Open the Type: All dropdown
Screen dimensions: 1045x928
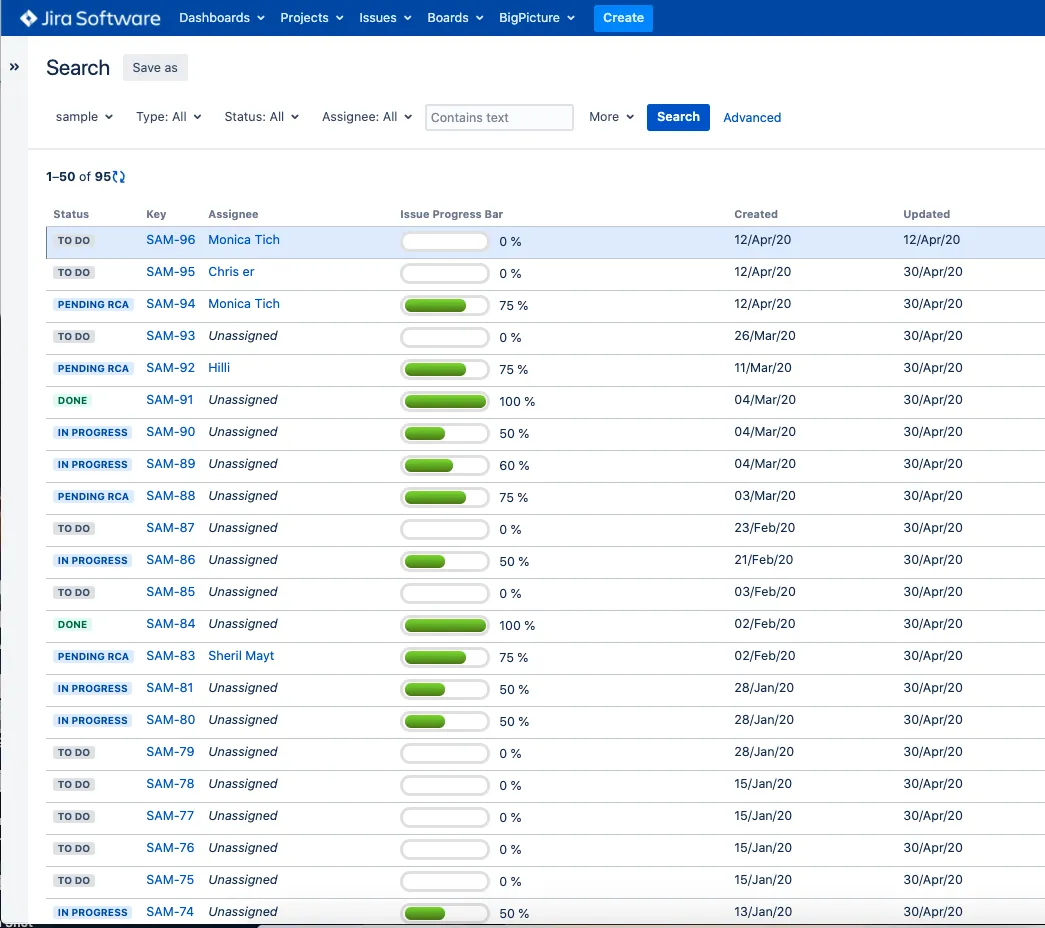(169, 117)
